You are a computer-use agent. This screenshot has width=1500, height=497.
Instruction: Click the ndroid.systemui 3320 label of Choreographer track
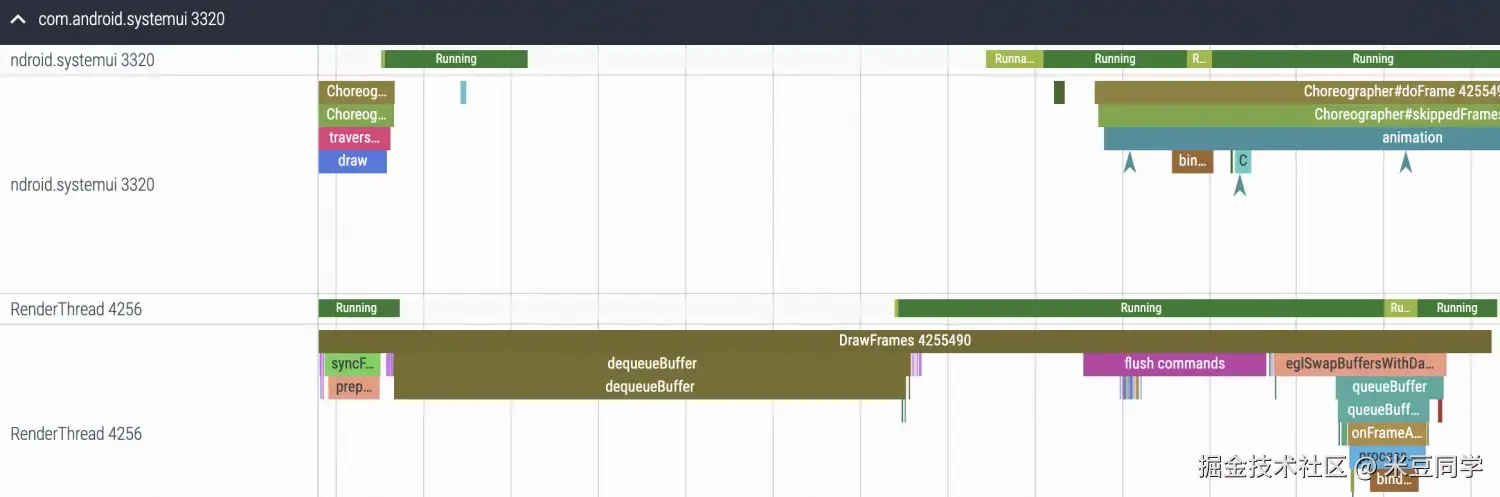tap(82, 185)
